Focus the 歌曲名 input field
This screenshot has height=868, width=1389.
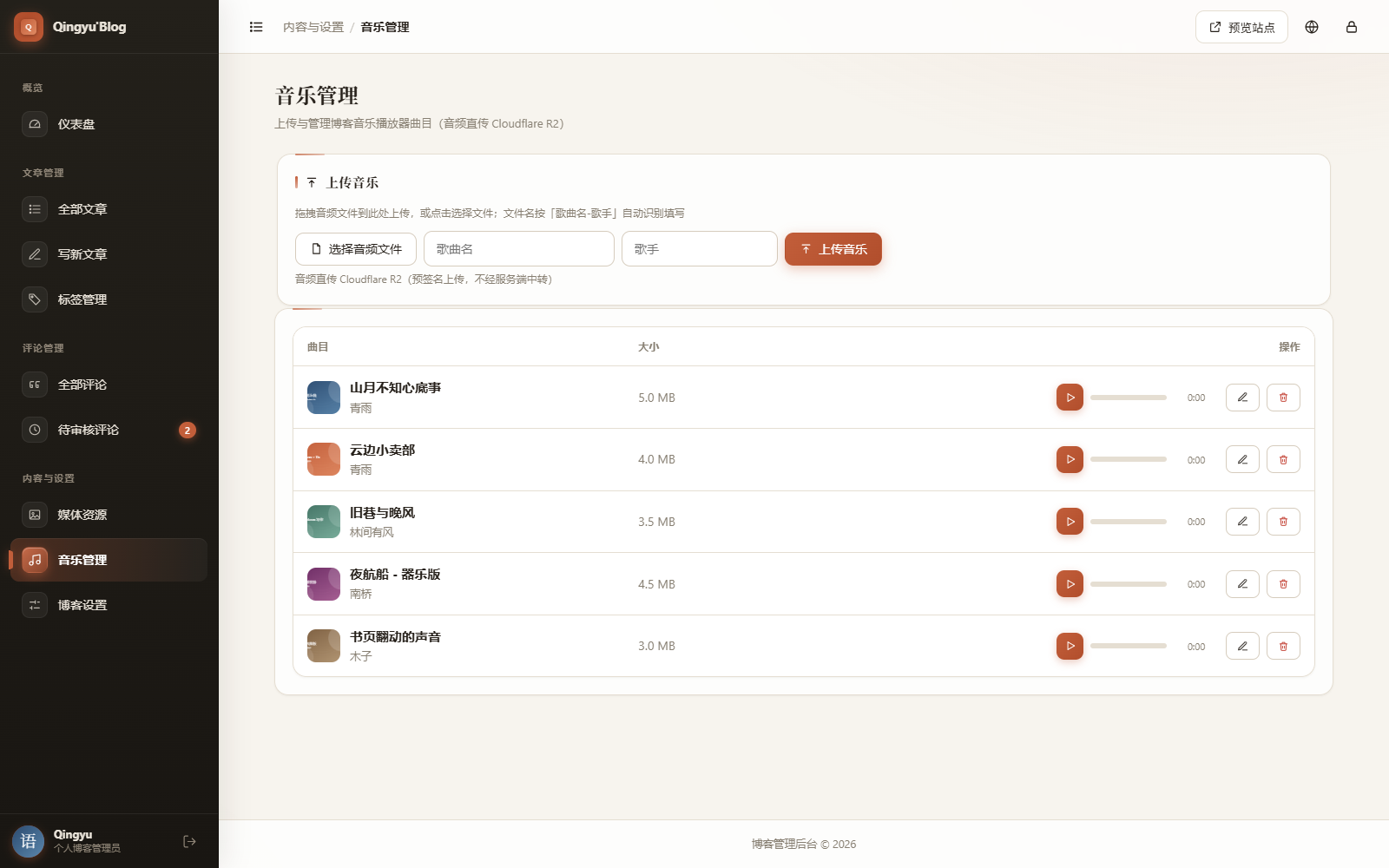[519, 249]
